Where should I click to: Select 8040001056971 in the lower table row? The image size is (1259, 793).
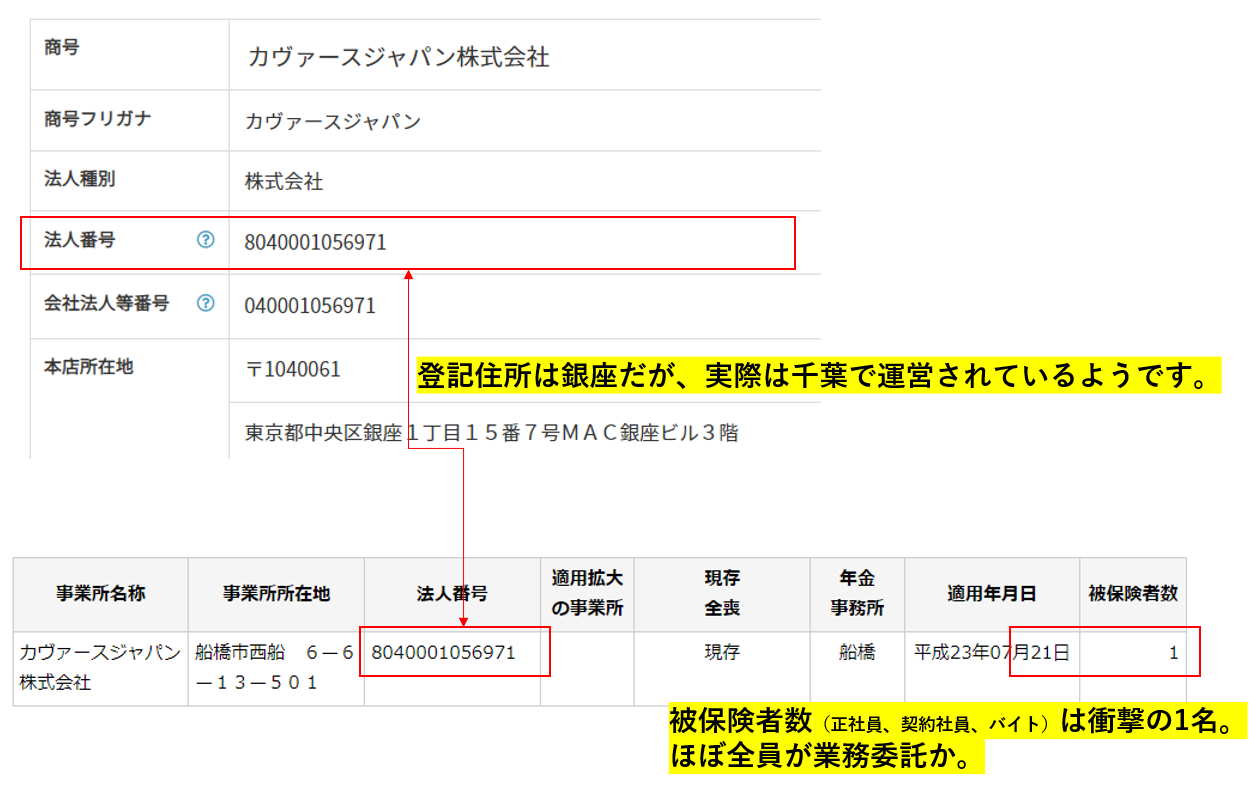[443, 653]
